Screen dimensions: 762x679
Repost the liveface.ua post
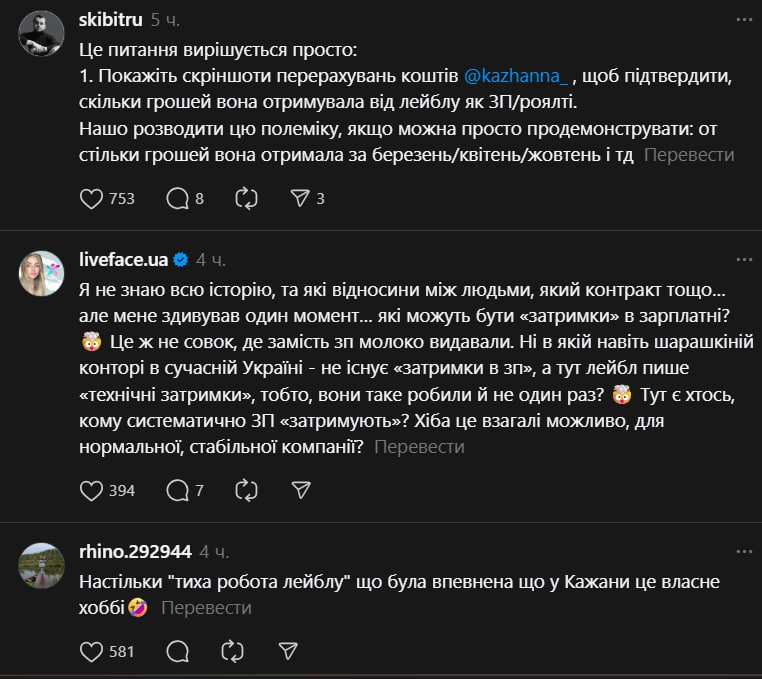[246, 490]
